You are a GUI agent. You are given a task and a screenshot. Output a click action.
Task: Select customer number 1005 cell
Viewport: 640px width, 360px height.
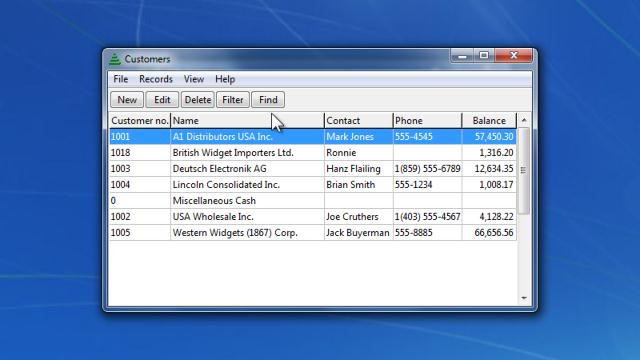coord(140,233)
